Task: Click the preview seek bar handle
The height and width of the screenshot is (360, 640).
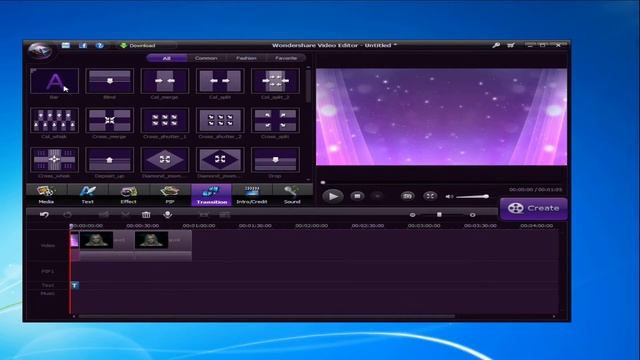Action: 323,182
